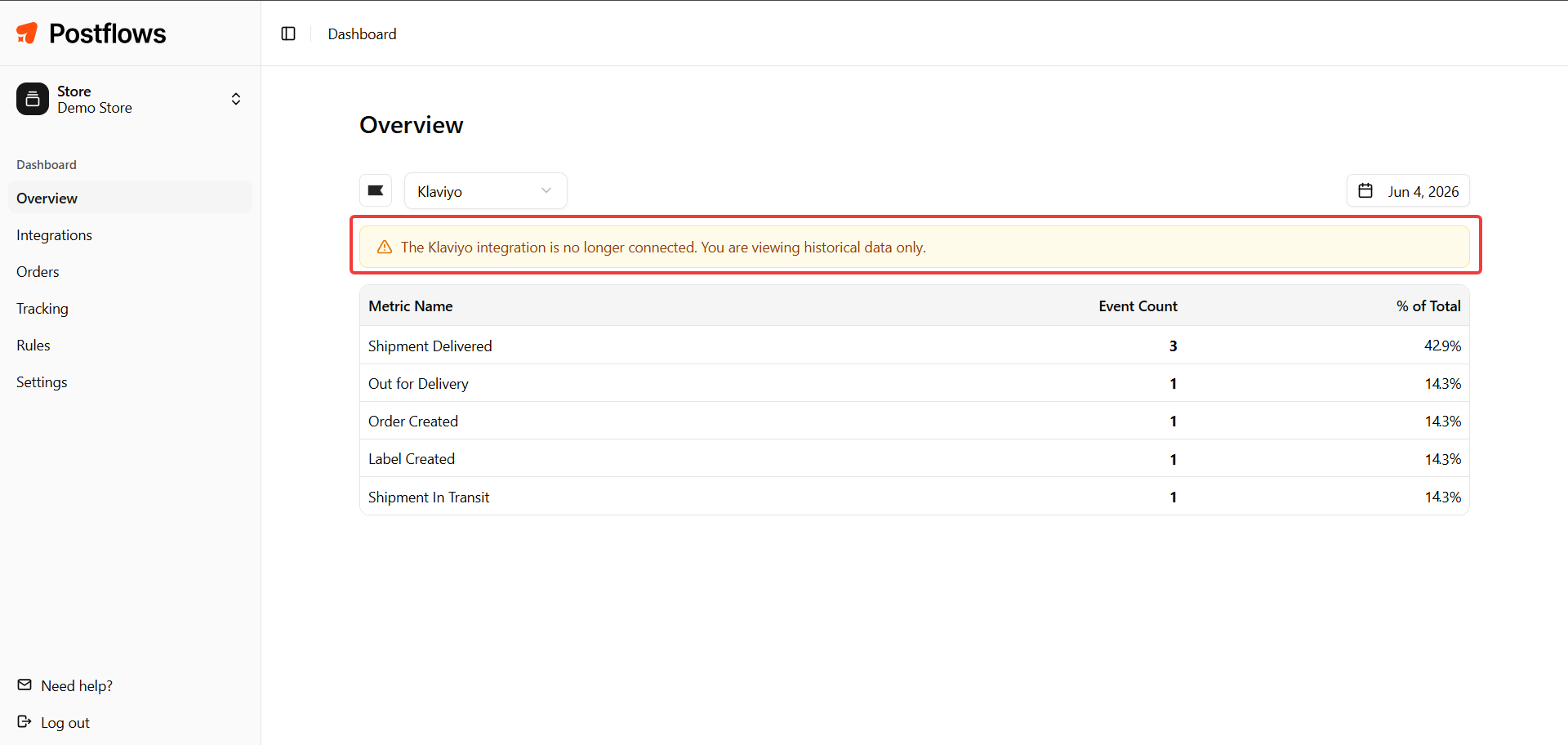This screenshot has width=1568, height=745.
Task: Click the Dashboard section label in sidebar
Action: click(47, 165)
